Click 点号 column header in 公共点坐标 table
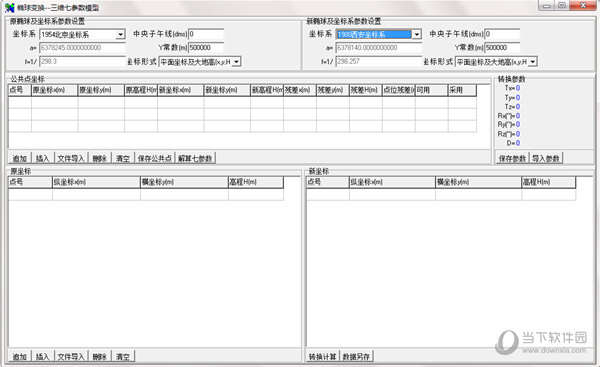The height and width of the screenshot is (367, 600). coord(20,90)
